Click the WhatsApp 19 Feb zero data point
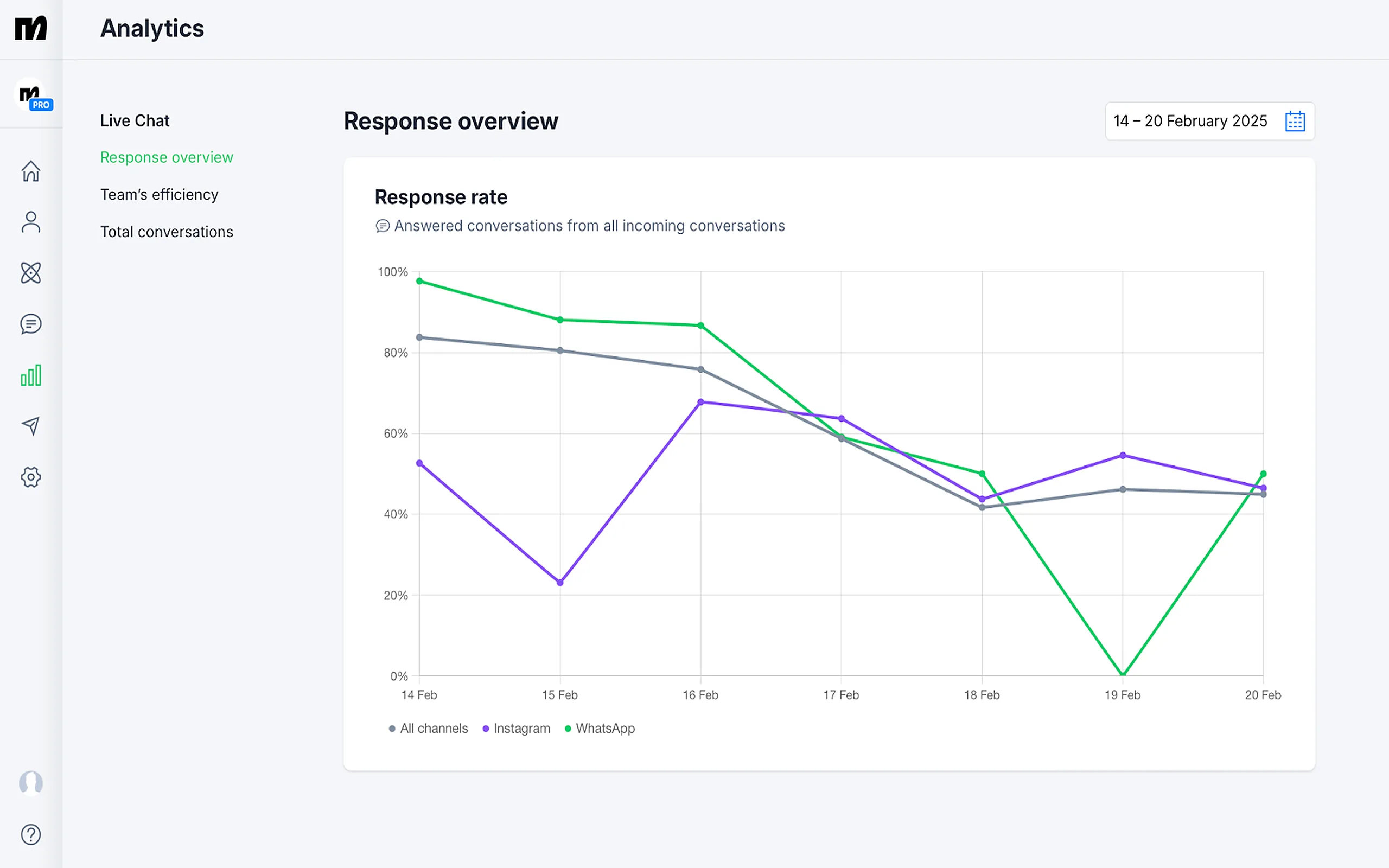Screen dimensions: 1389x868 pos(1123,675)
